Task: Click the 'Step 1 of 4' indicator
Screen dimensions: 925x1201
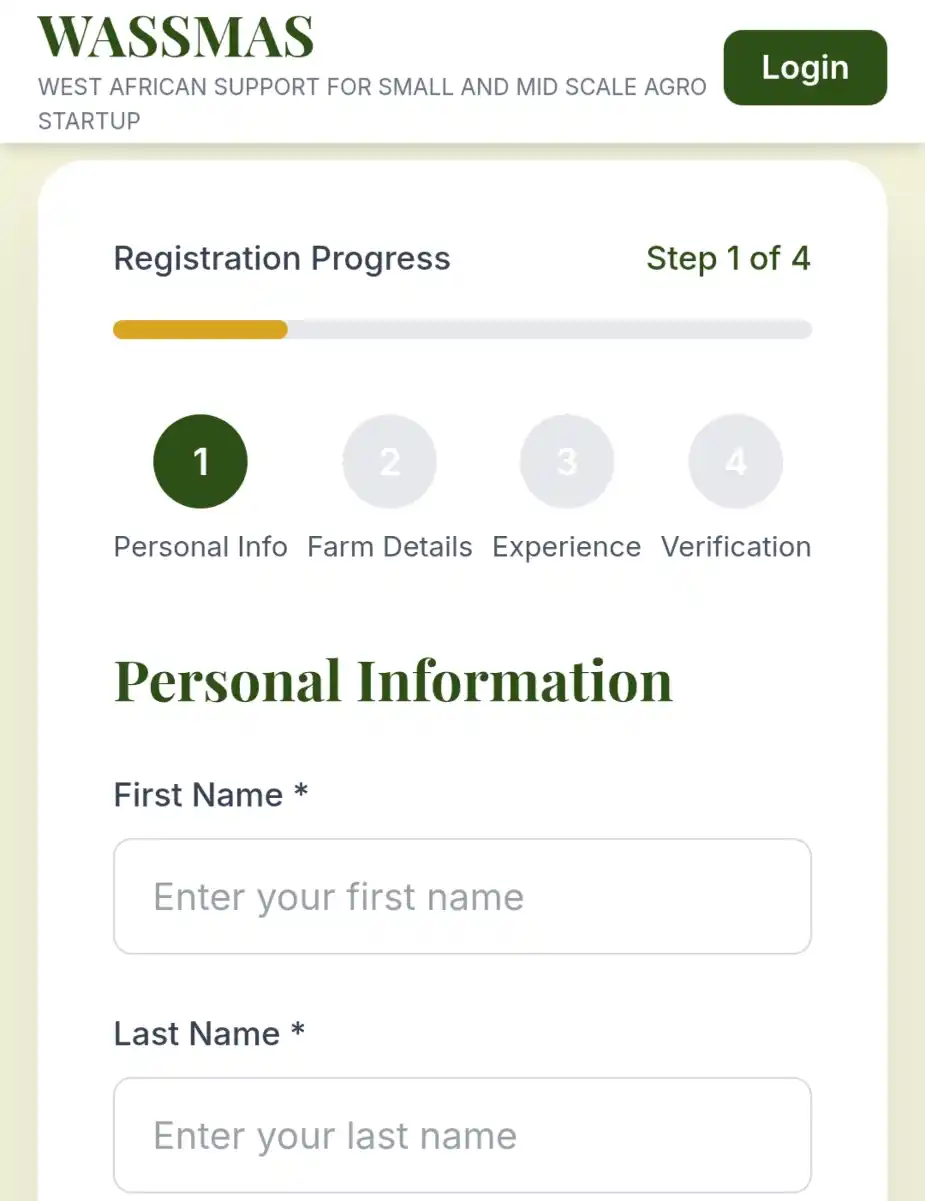Action: pyautogui.click(x=728, y=259)
